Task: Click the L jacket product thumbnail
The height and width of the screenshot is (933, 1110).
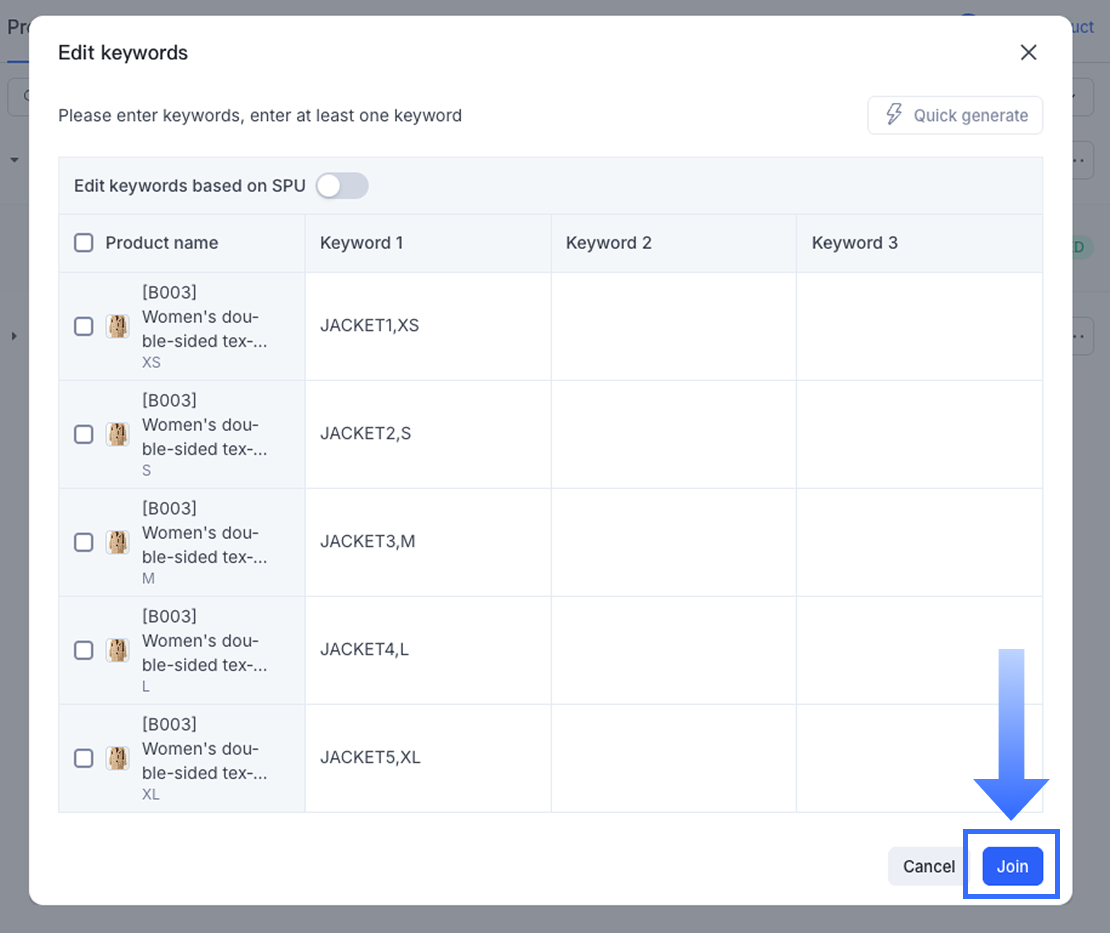Action: click(118, 650)
